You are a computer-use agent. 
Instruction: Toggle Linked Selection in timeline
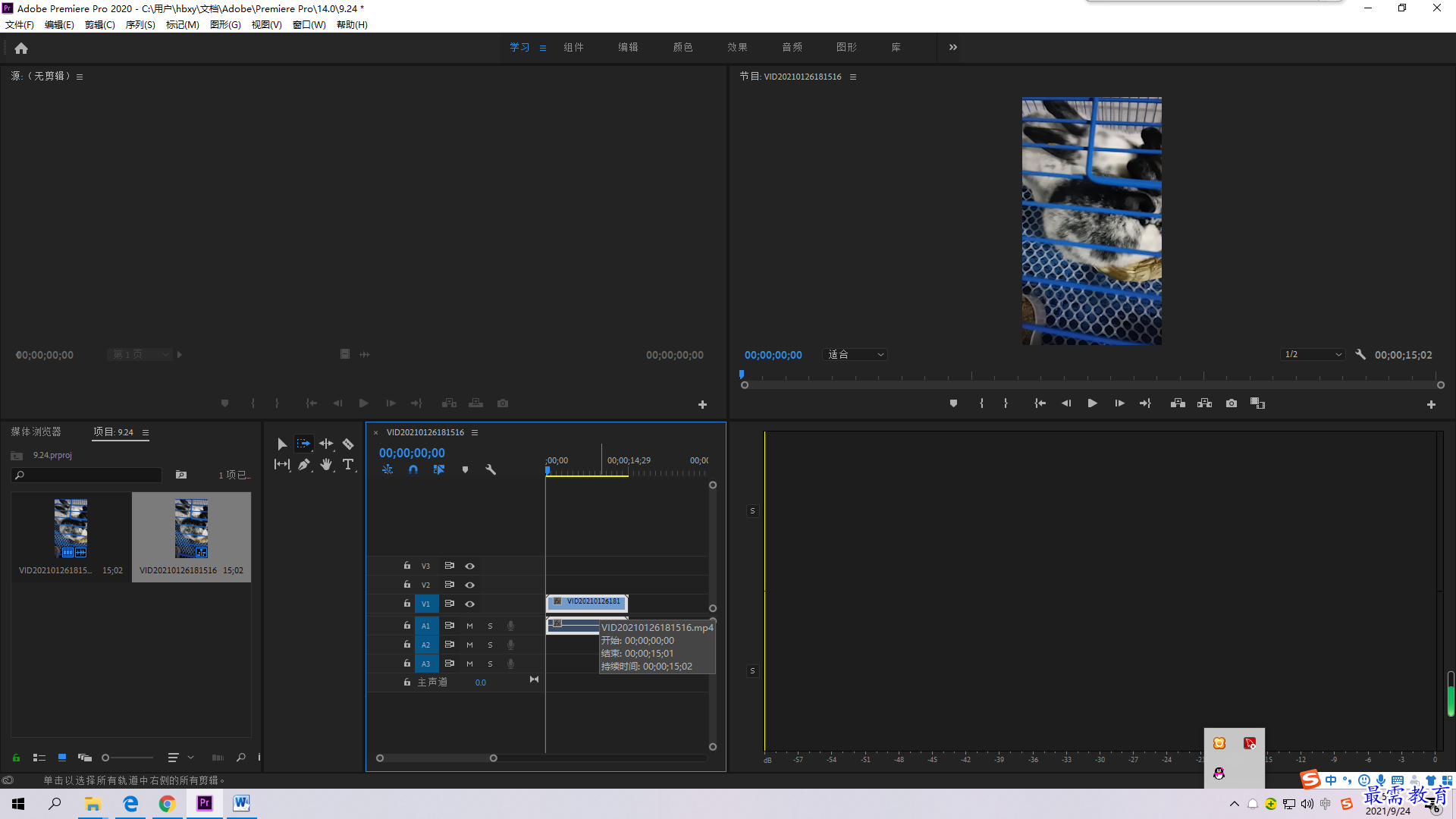[439, 469]
